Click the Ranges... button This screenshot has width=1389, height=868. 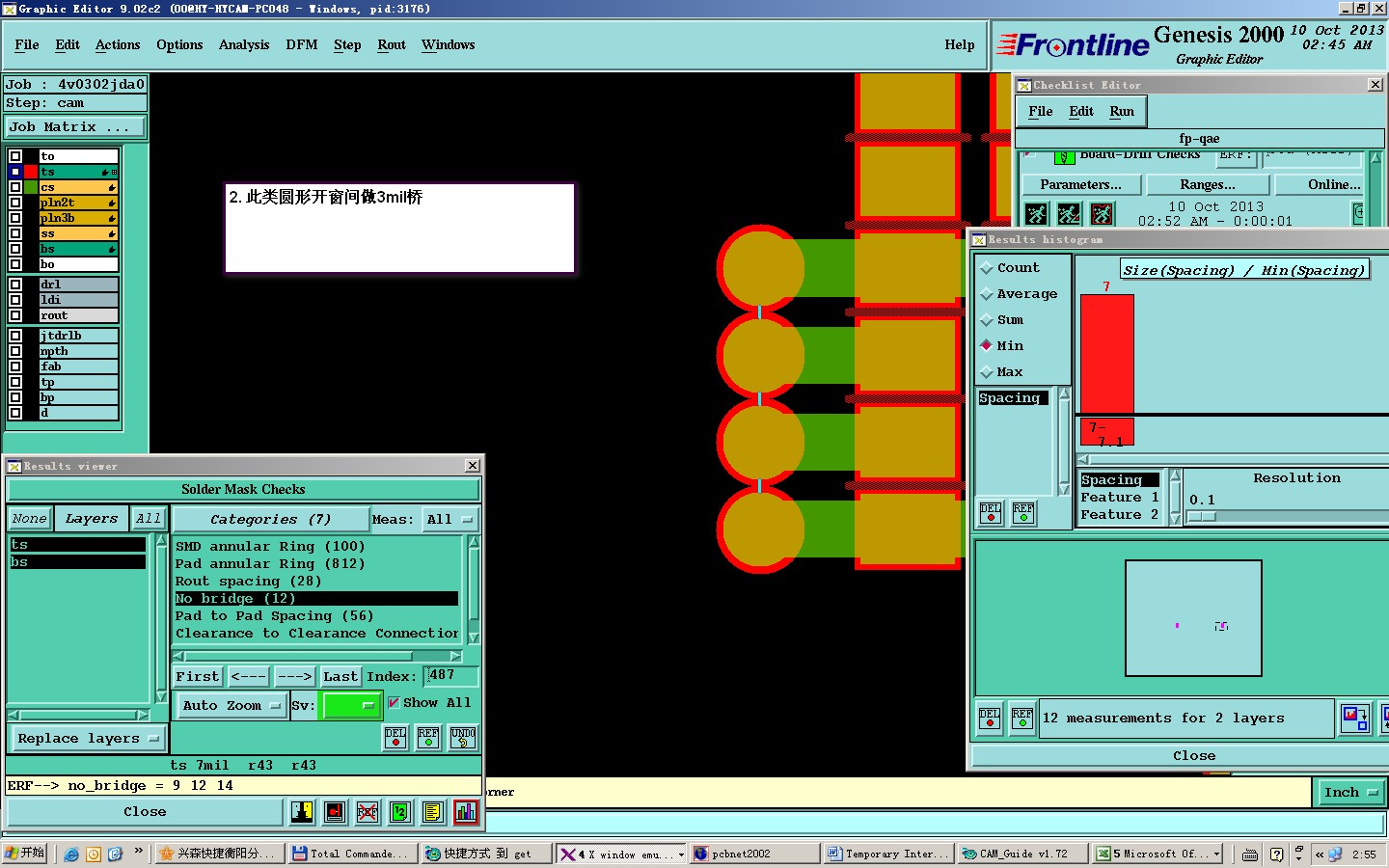1208,185
